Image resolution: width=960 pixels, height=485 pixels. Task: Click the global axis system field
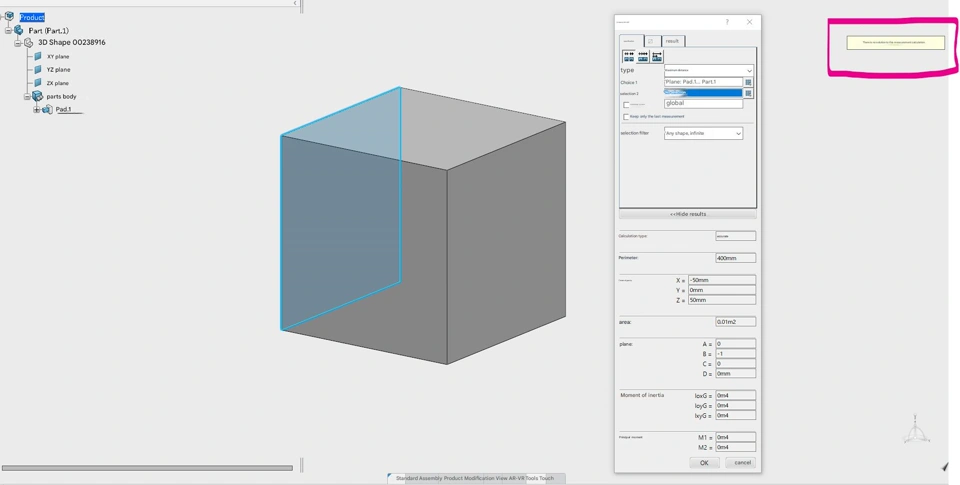[703, 103]
